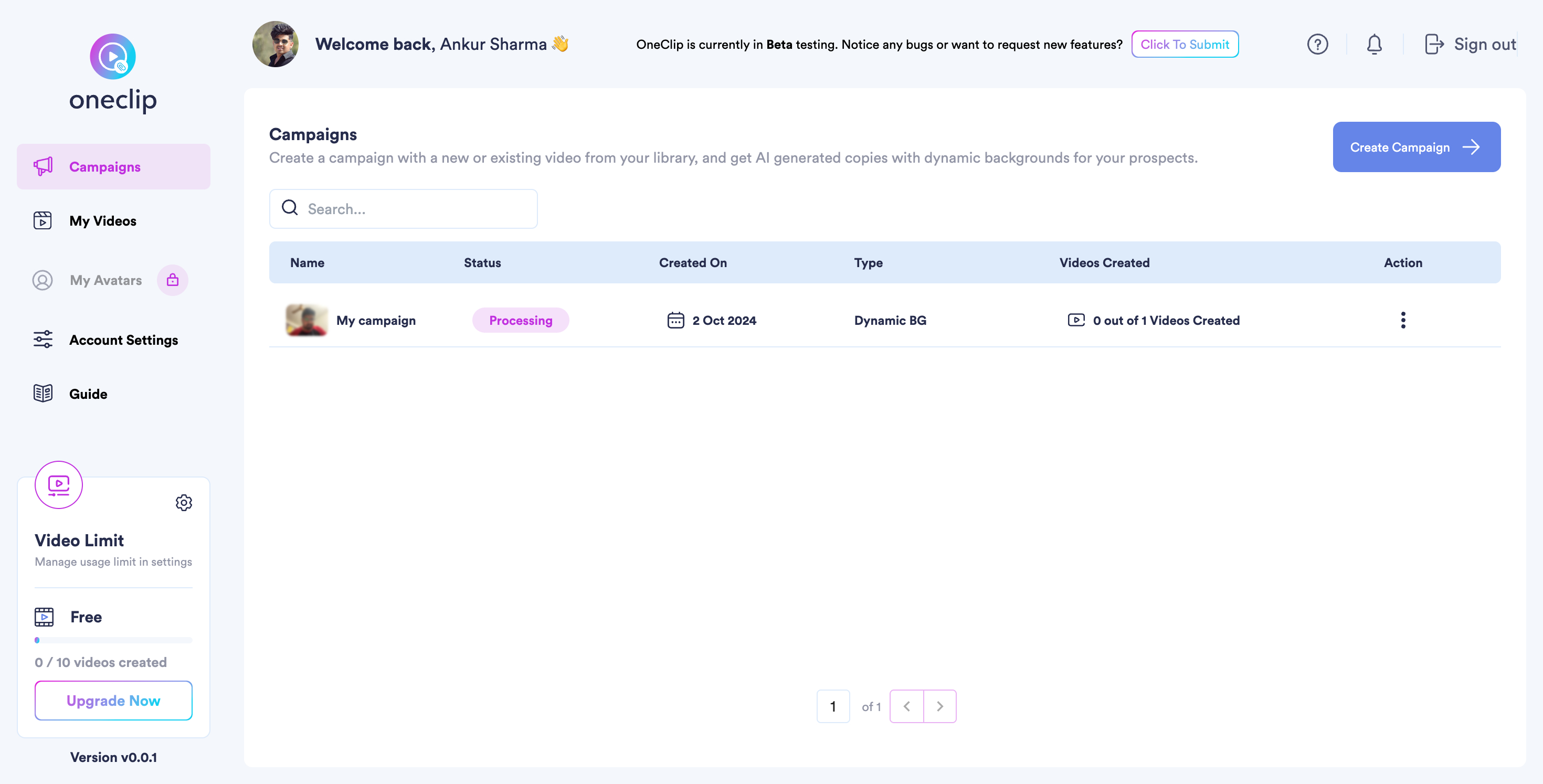Open the Campaigns sidebar item
The width and height of the screenshot is (1543, 784).
click(x=113, y=166)
